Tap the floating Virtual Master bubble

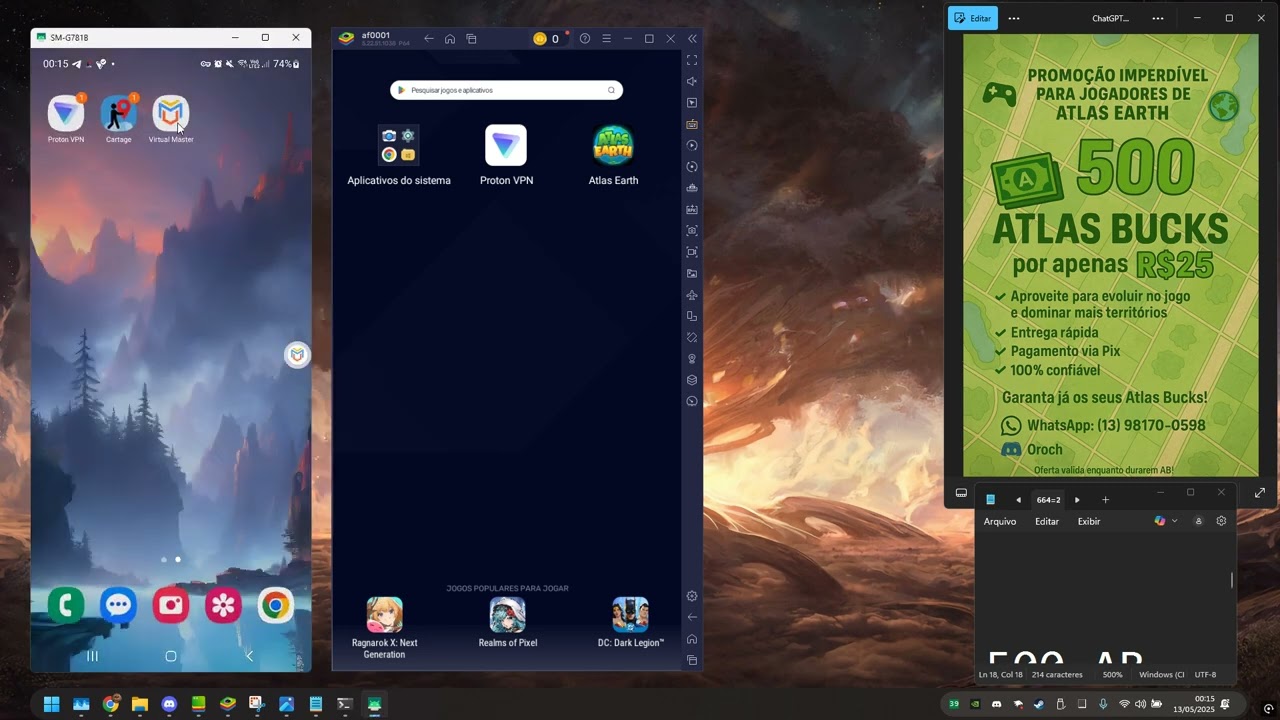297,354
